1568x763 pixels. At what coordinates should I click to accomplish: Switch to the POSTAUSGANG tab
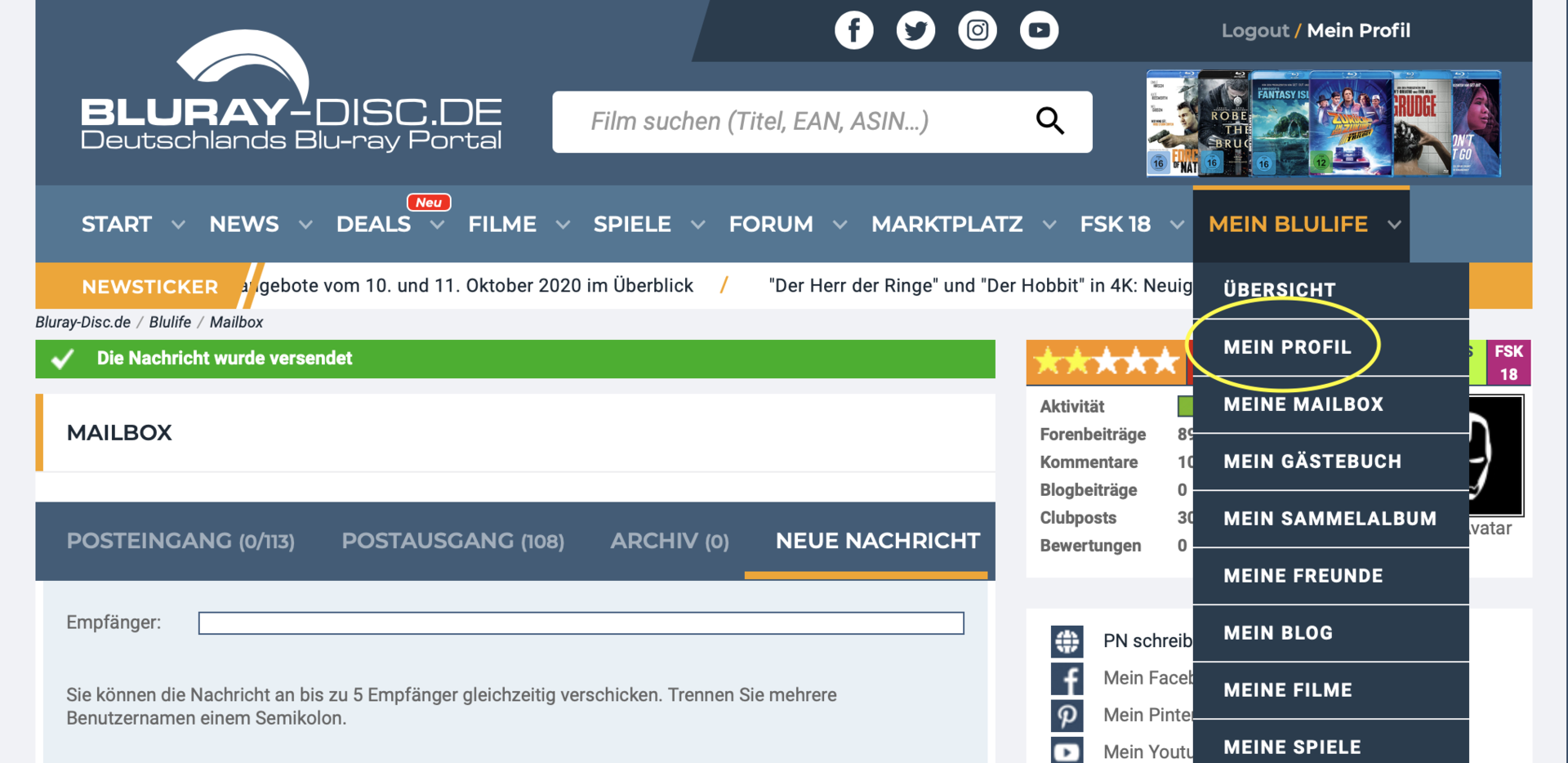tap(452, 541)
